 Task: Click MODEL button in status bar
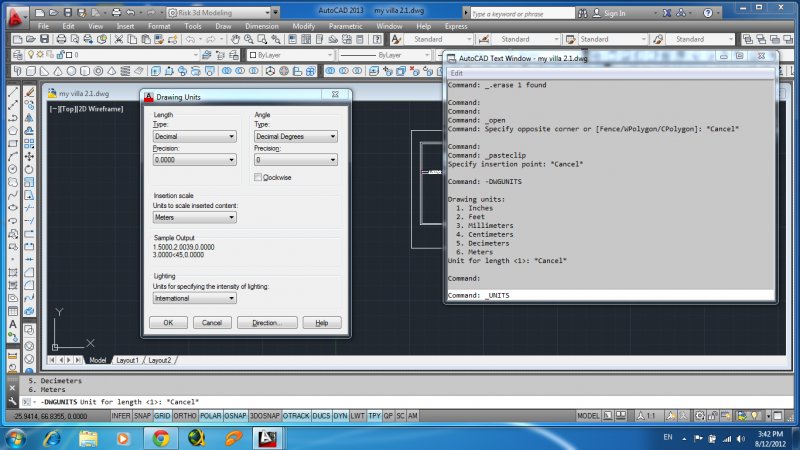588,416
